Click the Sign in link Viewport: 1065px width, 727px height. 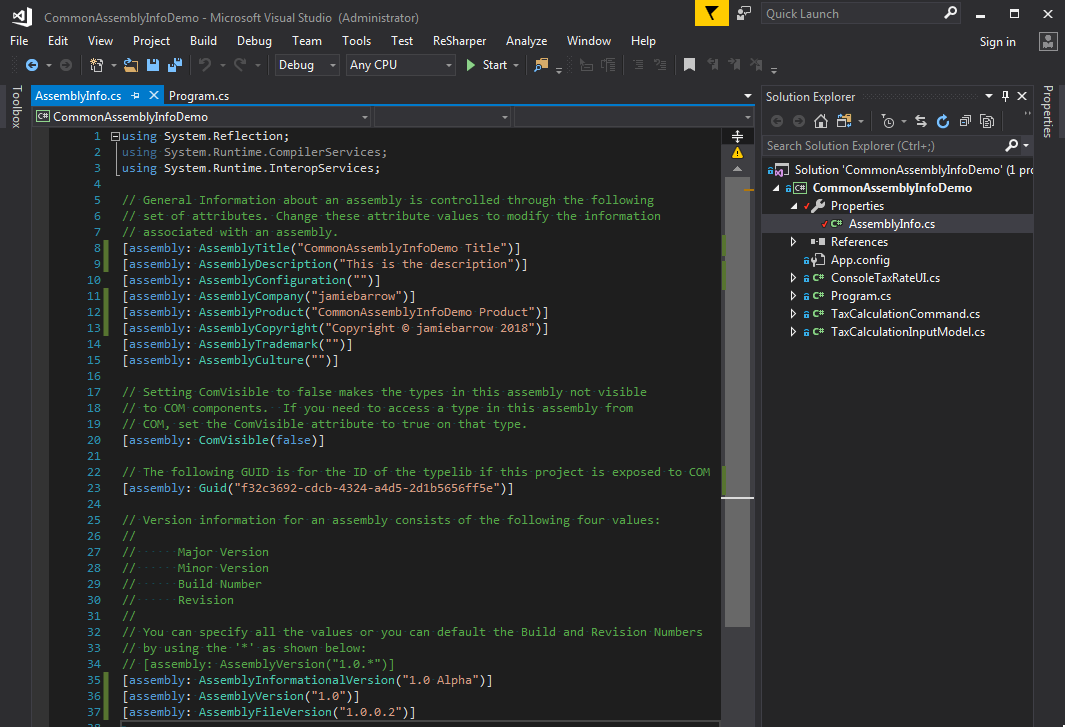click(x=997, y=42)
